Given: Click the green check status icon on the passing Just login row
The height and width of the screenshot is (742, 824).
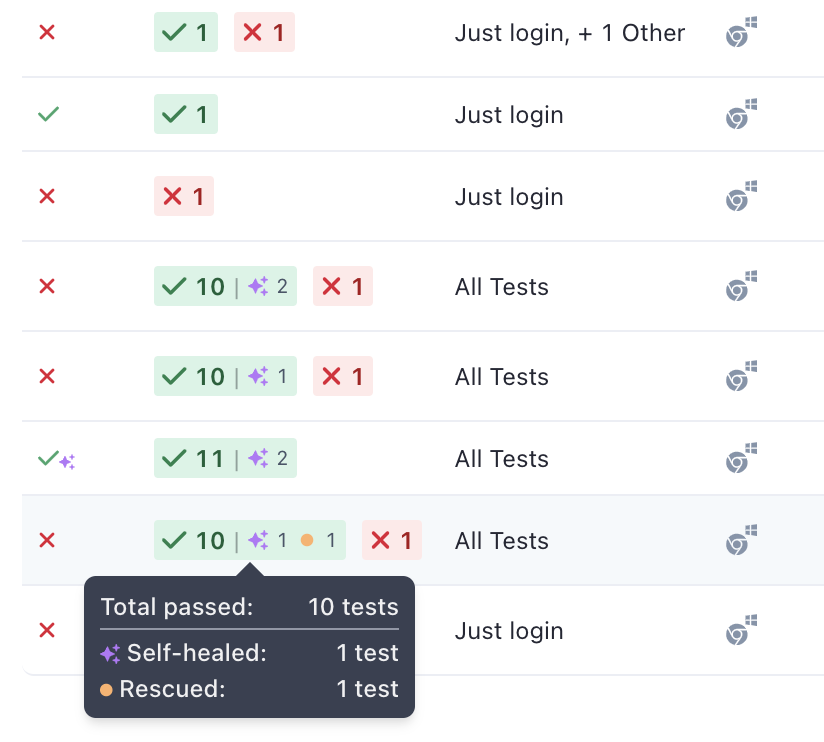Looking at the screenshot, I should pyautogui.click(x=48, y=114).
